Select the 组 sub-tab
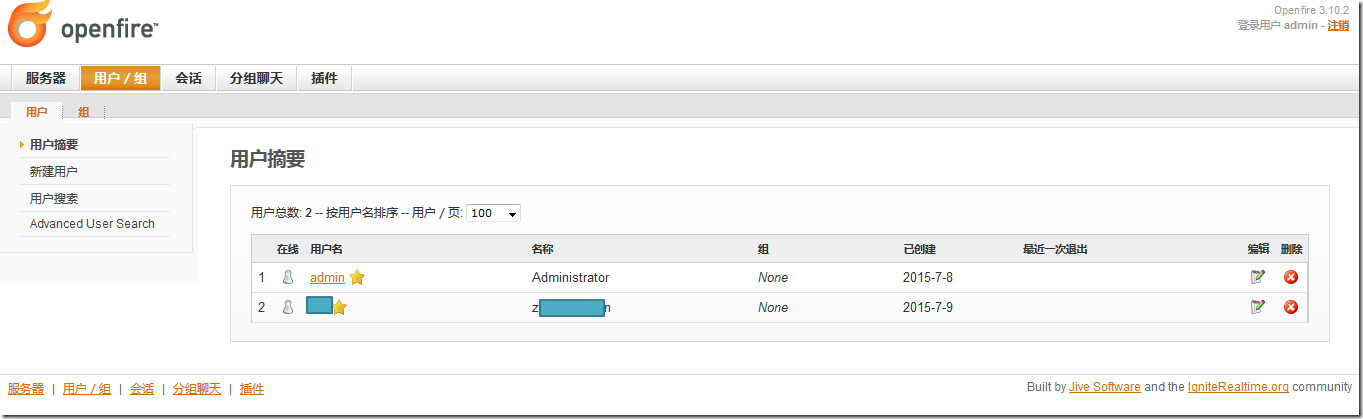This screenshot has height=419, width=1363. (x=84, y=112)
